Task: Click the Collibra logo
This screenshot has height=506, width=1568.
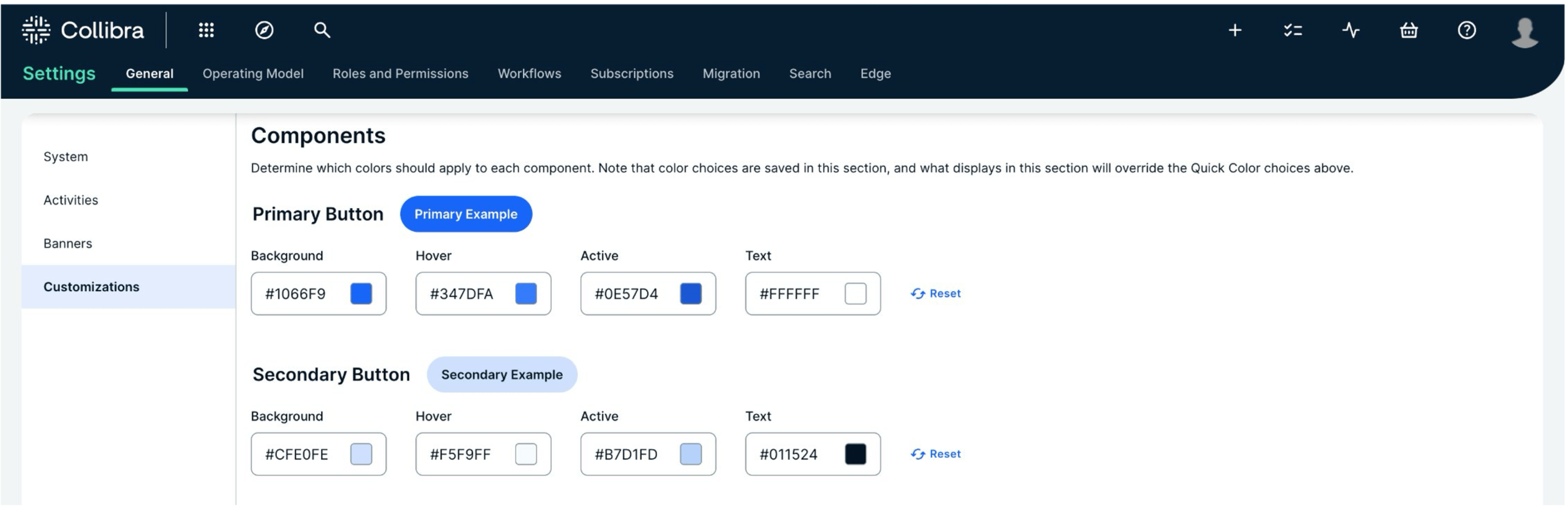Action: tap(83, 30)
